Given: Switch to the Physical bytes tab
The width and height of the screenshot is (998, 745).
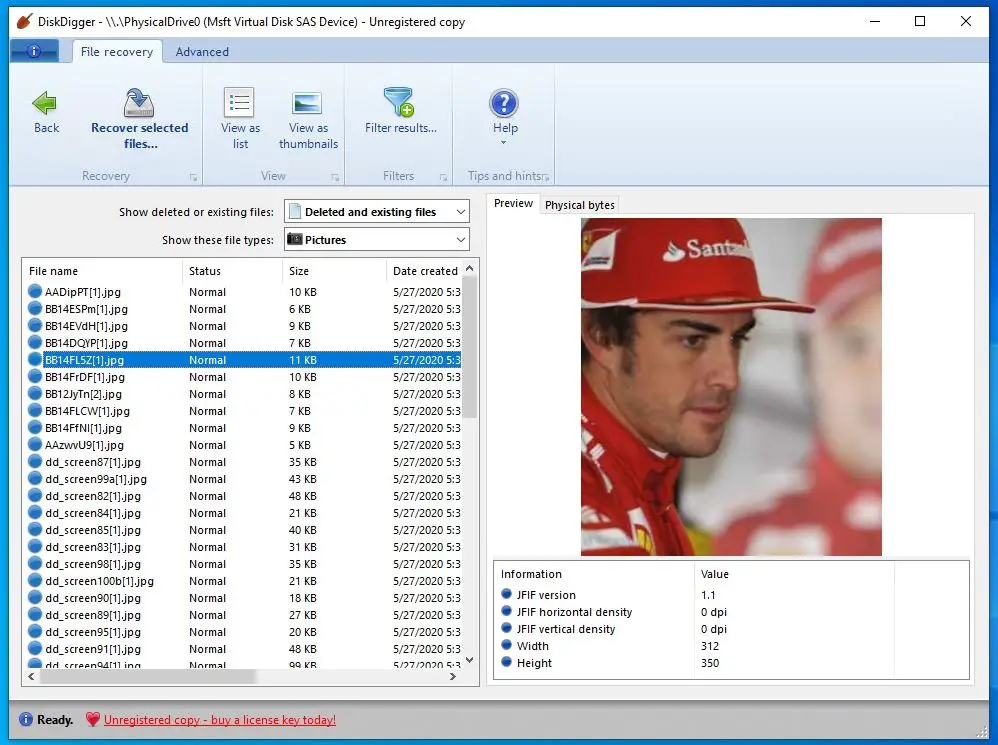Looking at the screenshot, I should point(580,205).
